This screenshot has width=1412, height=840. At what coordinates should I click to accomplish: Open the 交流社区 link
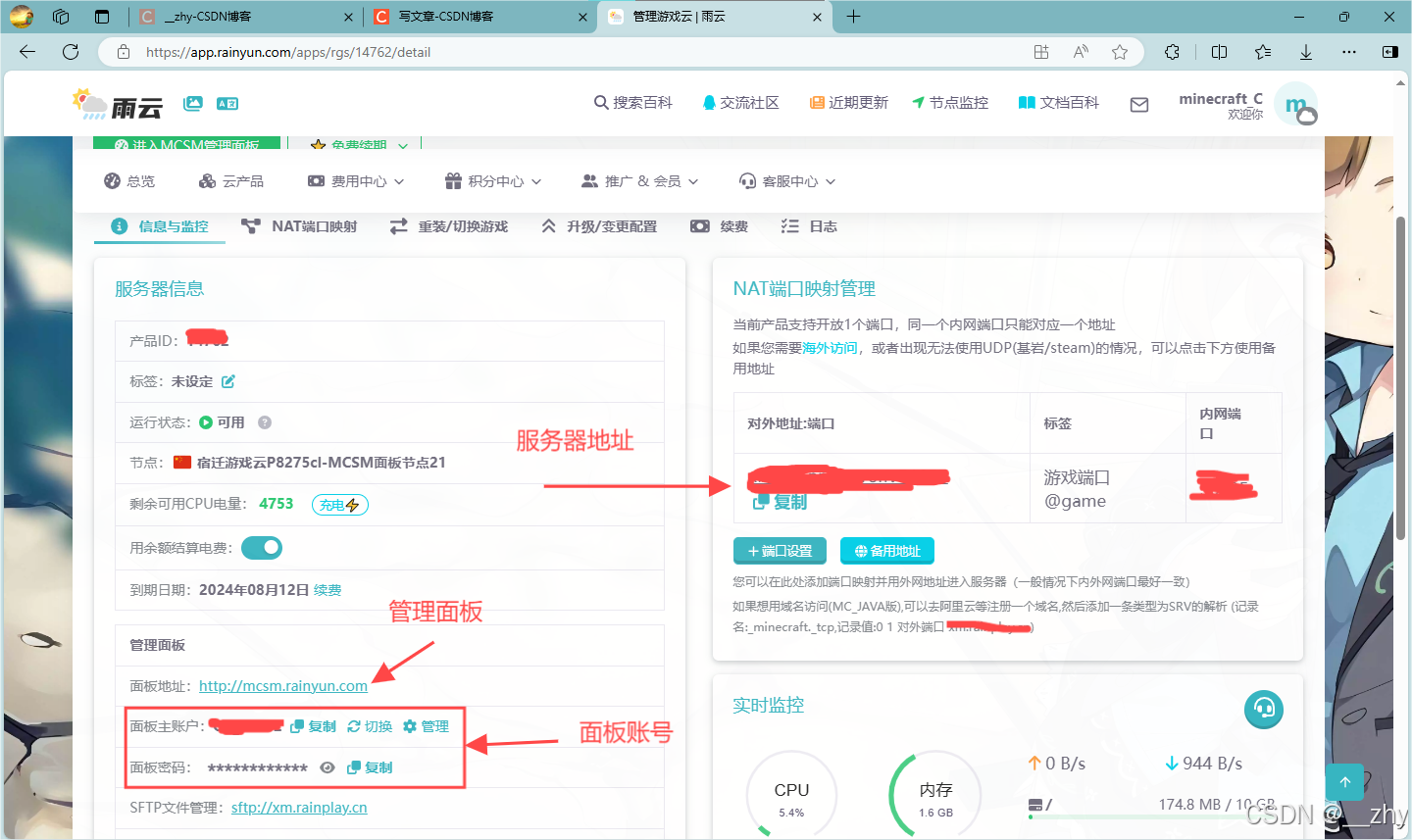coord(740,103)
